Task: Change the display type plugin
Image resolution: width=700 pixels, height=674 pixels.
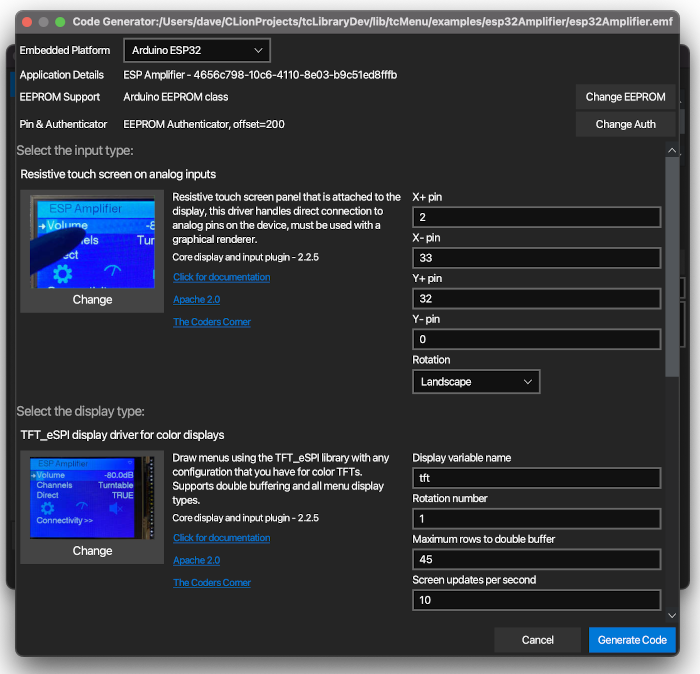Action: click(x=92, y=550)
